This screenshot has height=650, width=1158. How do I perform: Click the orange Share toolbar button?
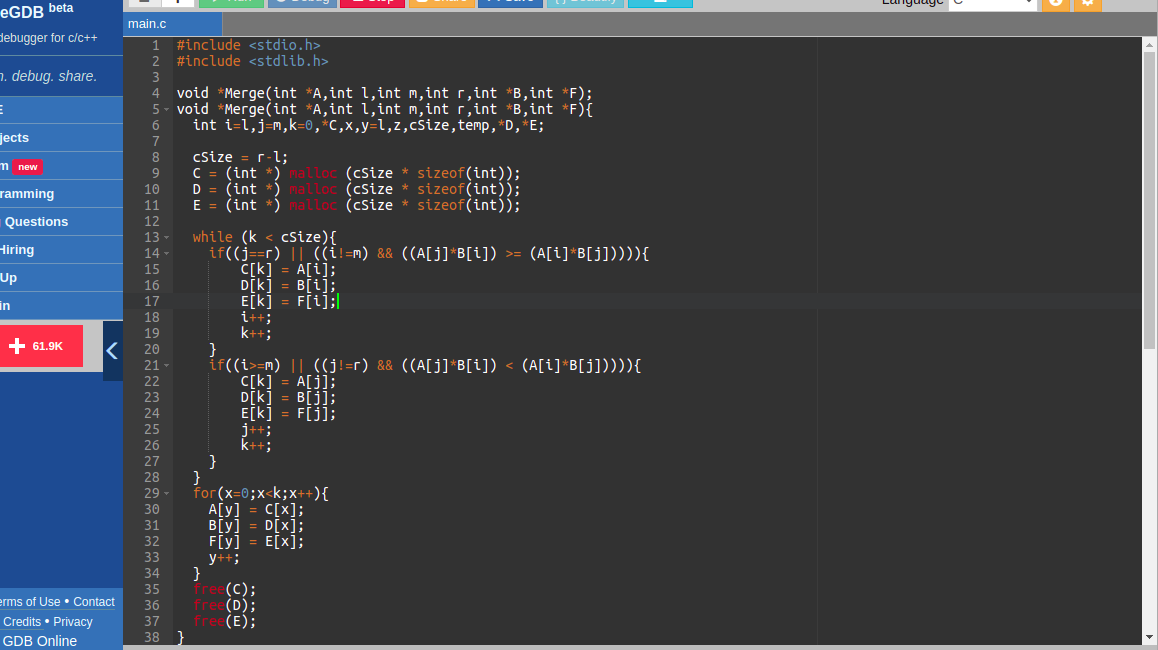(x=442, y=2)
